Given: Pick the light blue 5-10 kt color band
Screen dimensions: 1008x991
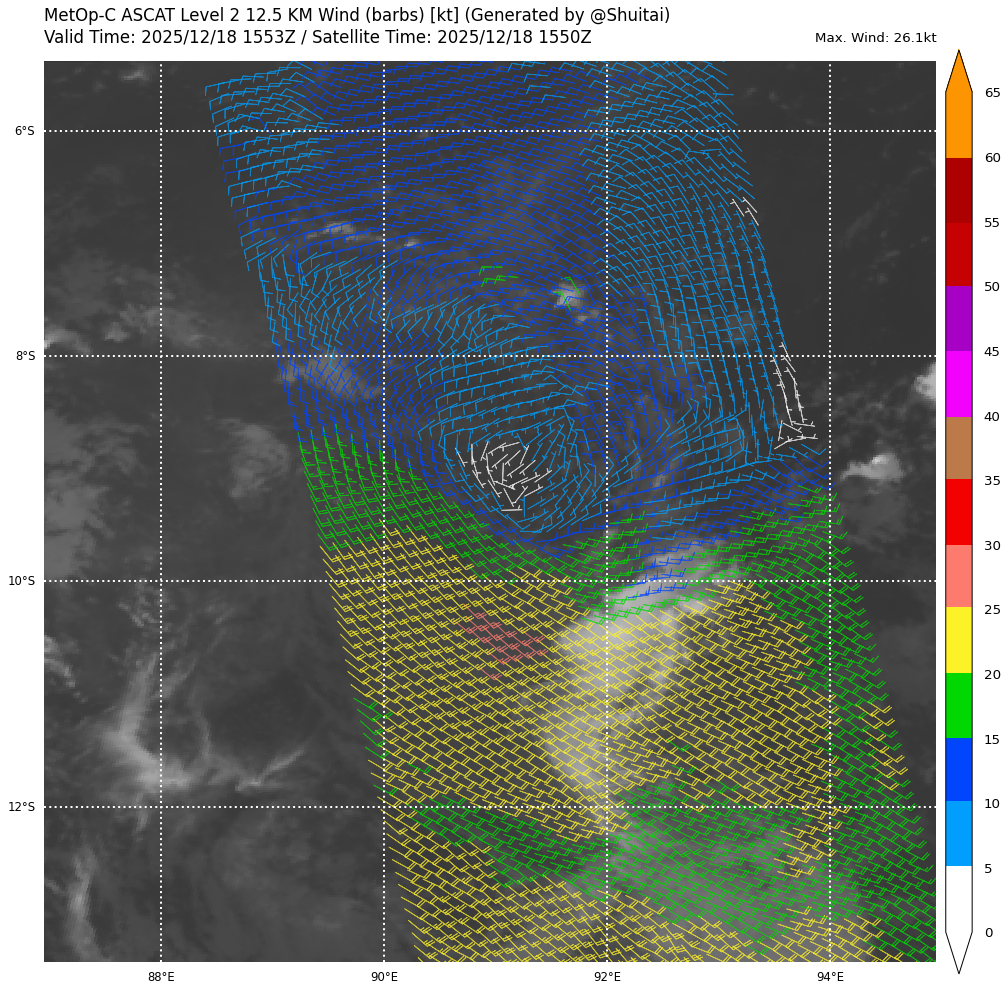Looking at the screenshot, I should (x=958, y=833).
